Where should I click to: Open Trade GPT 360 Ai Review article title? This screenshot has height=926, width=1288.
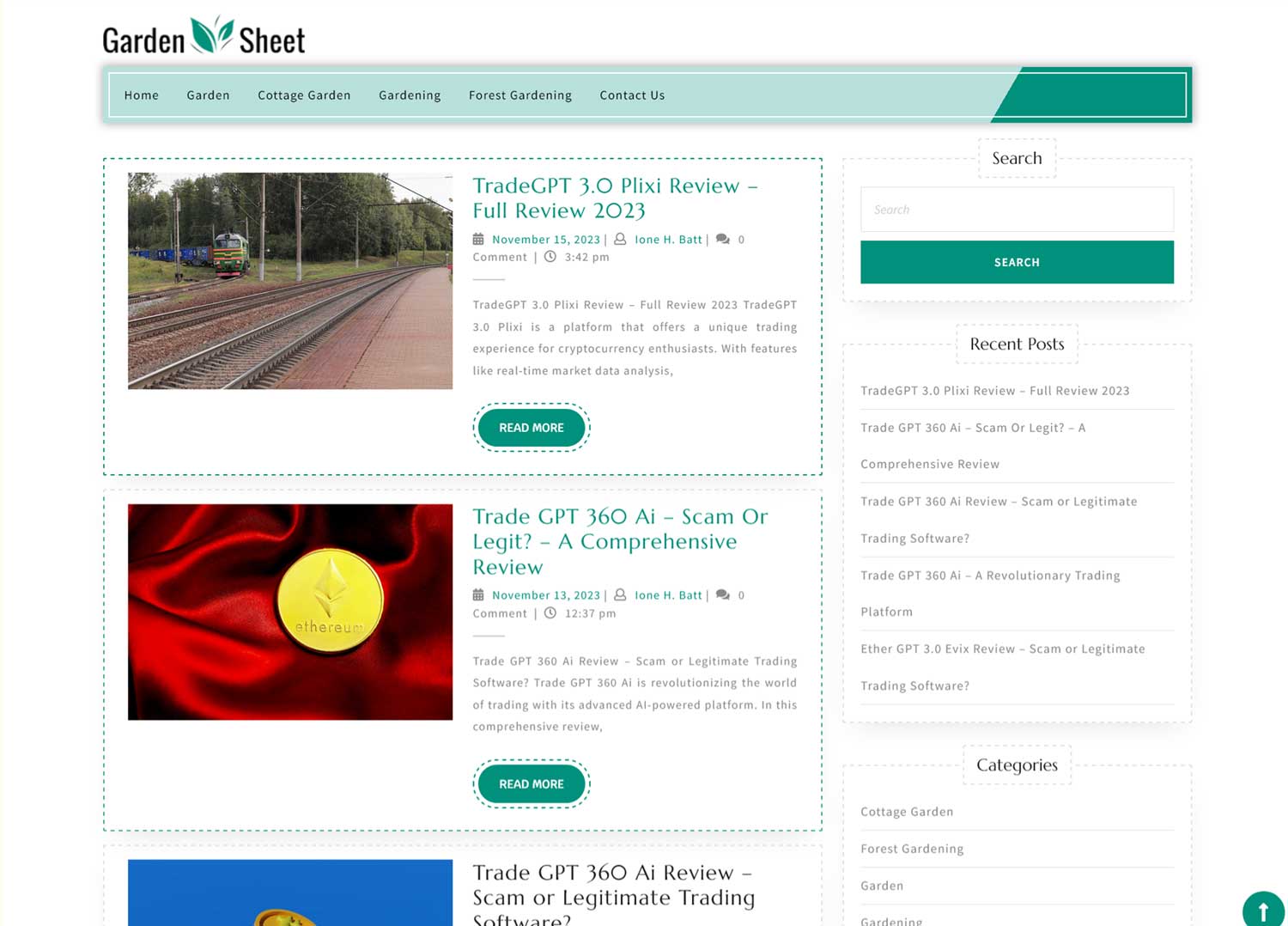pyautogui.click(x=614, y=894)
